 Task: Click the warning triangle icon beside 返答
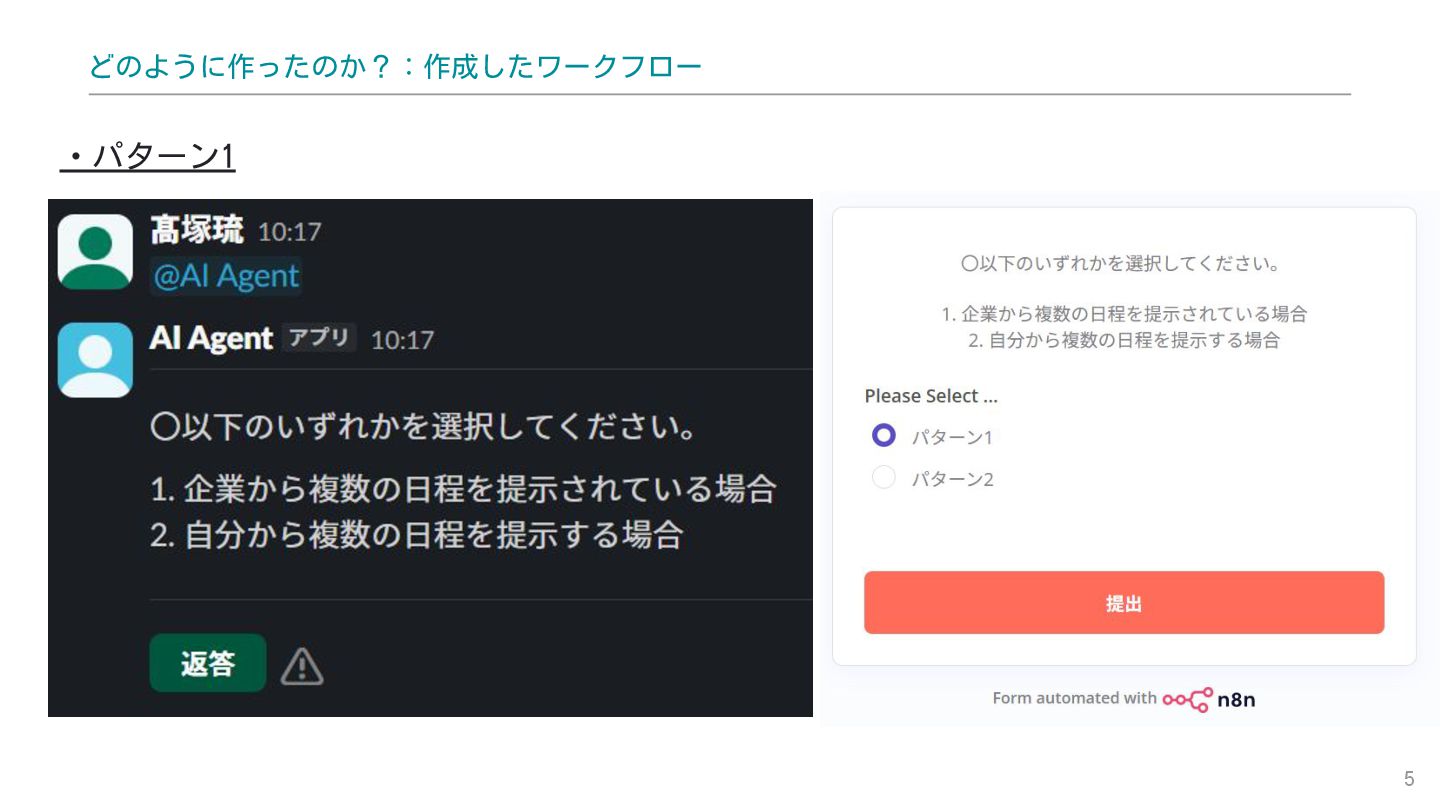301,666
